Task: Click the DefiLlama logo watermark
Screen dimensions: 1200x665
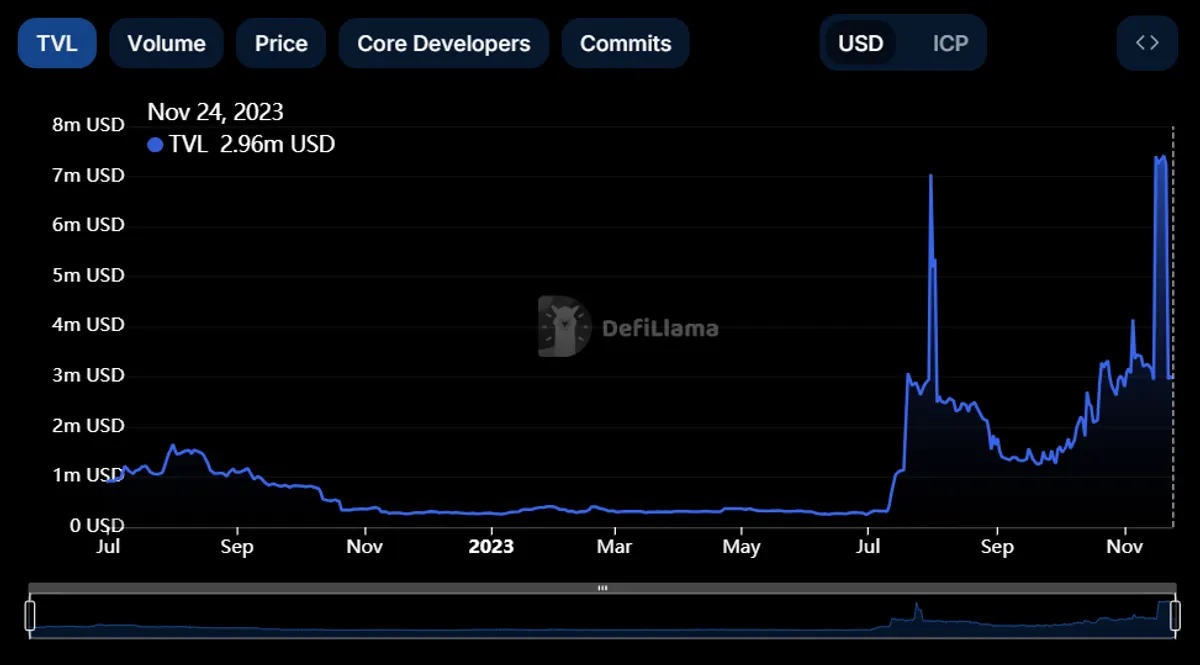Action: [x=628, y=326]
